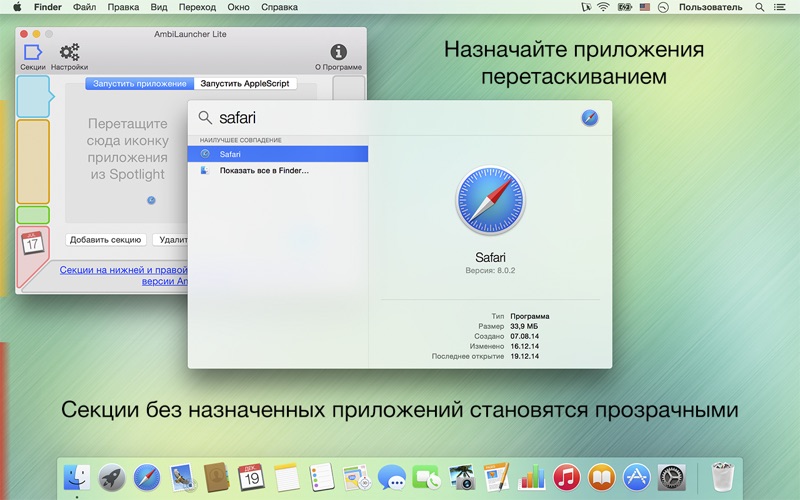Open Contacts book in the Dock

216,478
